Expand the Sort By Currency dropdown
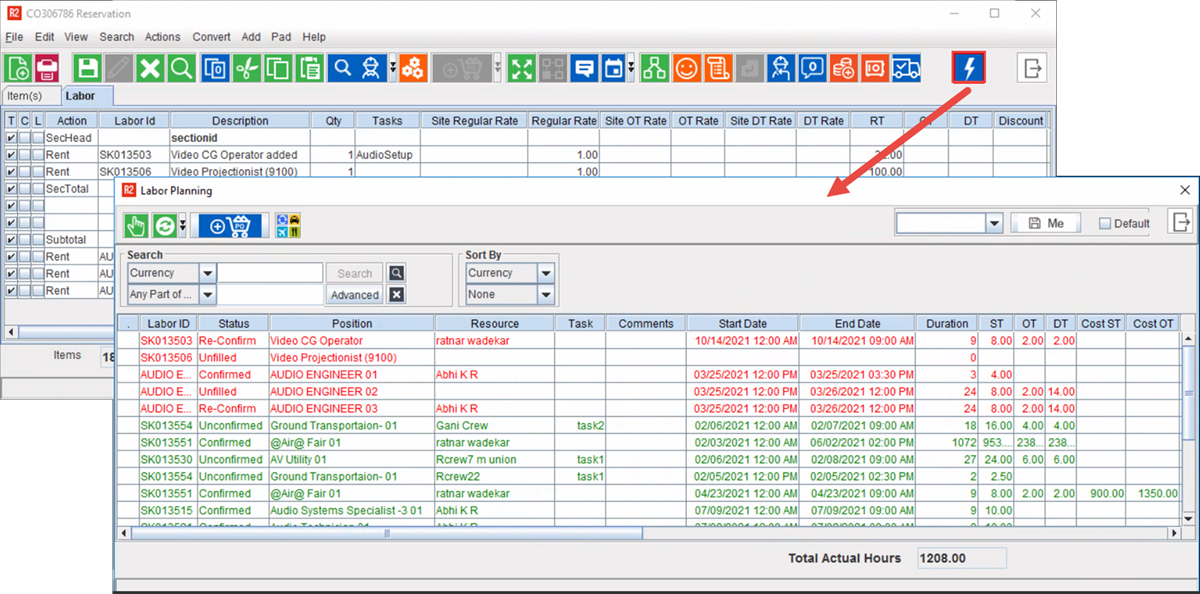Screen dimensions: 1200x594 (x=546, y=273)
